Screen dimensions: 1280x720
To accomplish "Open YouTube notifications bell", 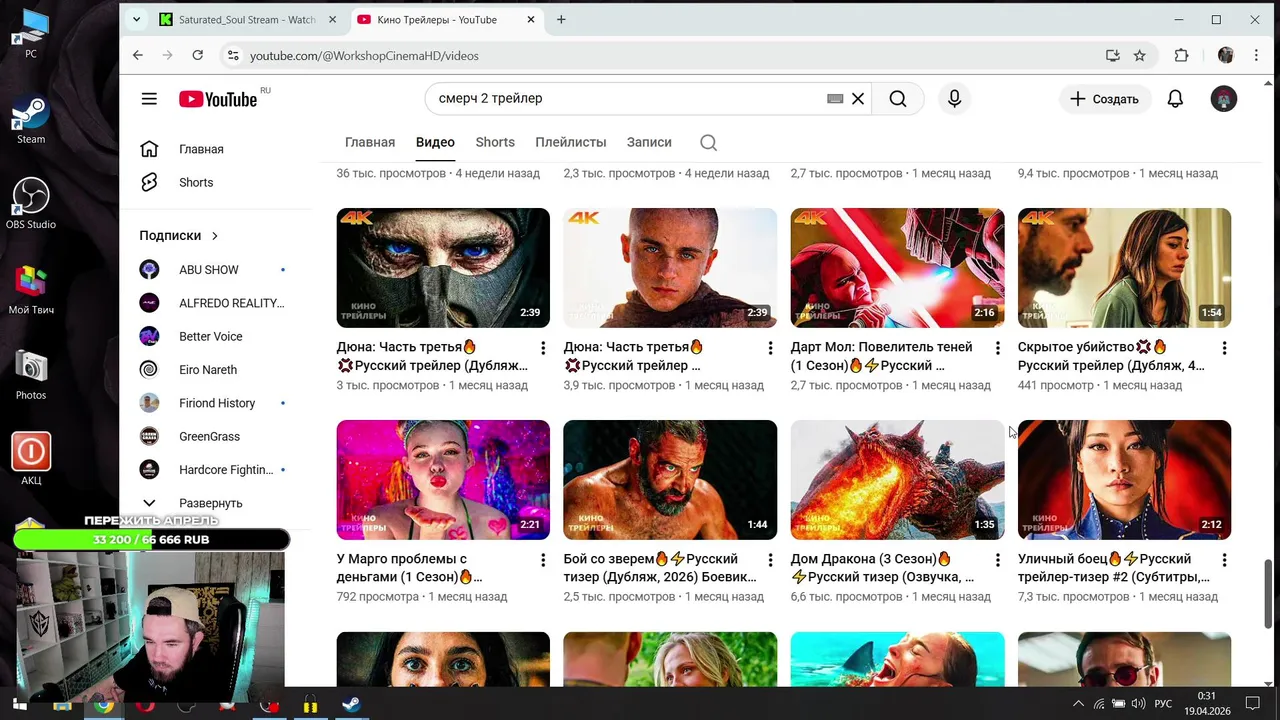I will click(1175, 99).
